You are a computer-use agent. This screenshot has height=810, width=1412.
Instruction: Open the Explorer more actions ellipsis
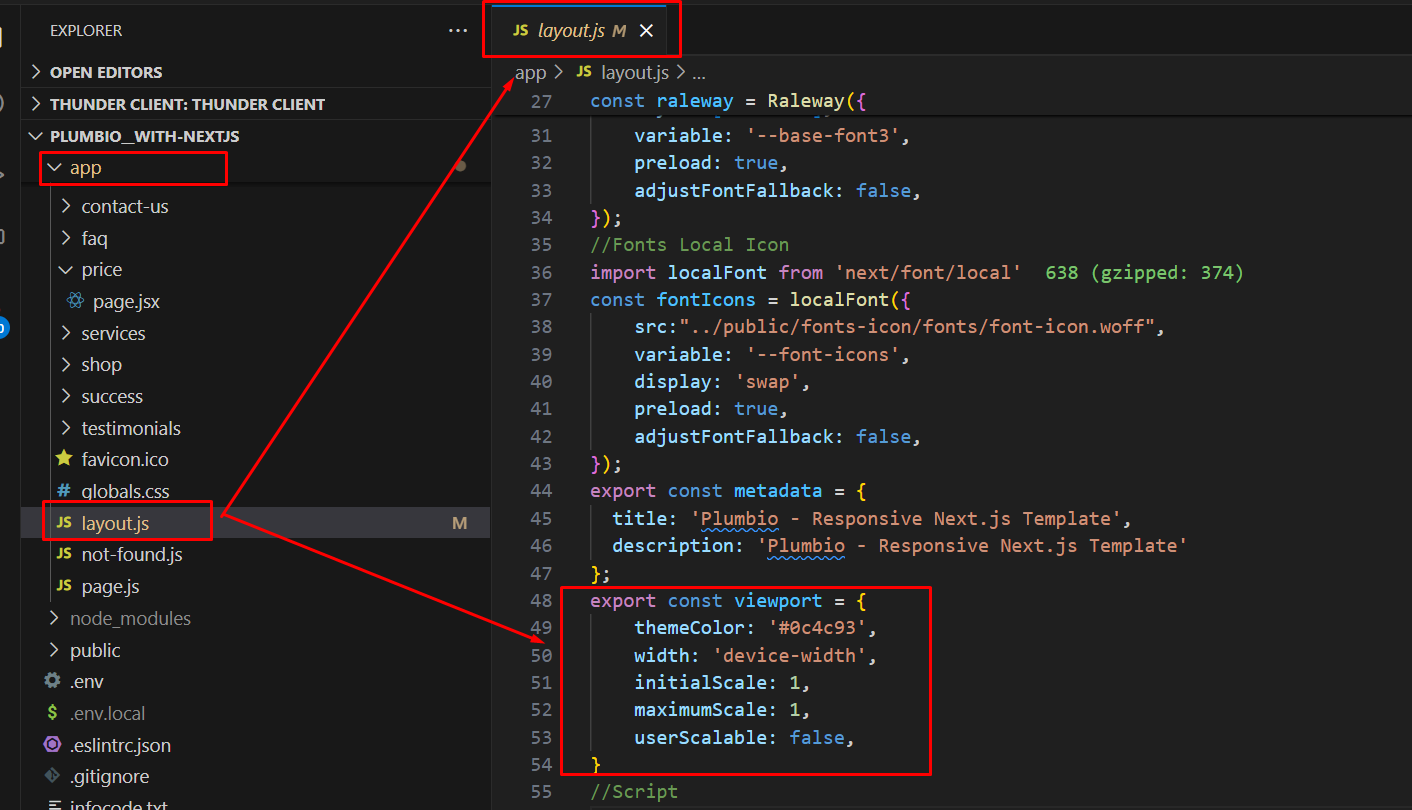pos(458,31)
